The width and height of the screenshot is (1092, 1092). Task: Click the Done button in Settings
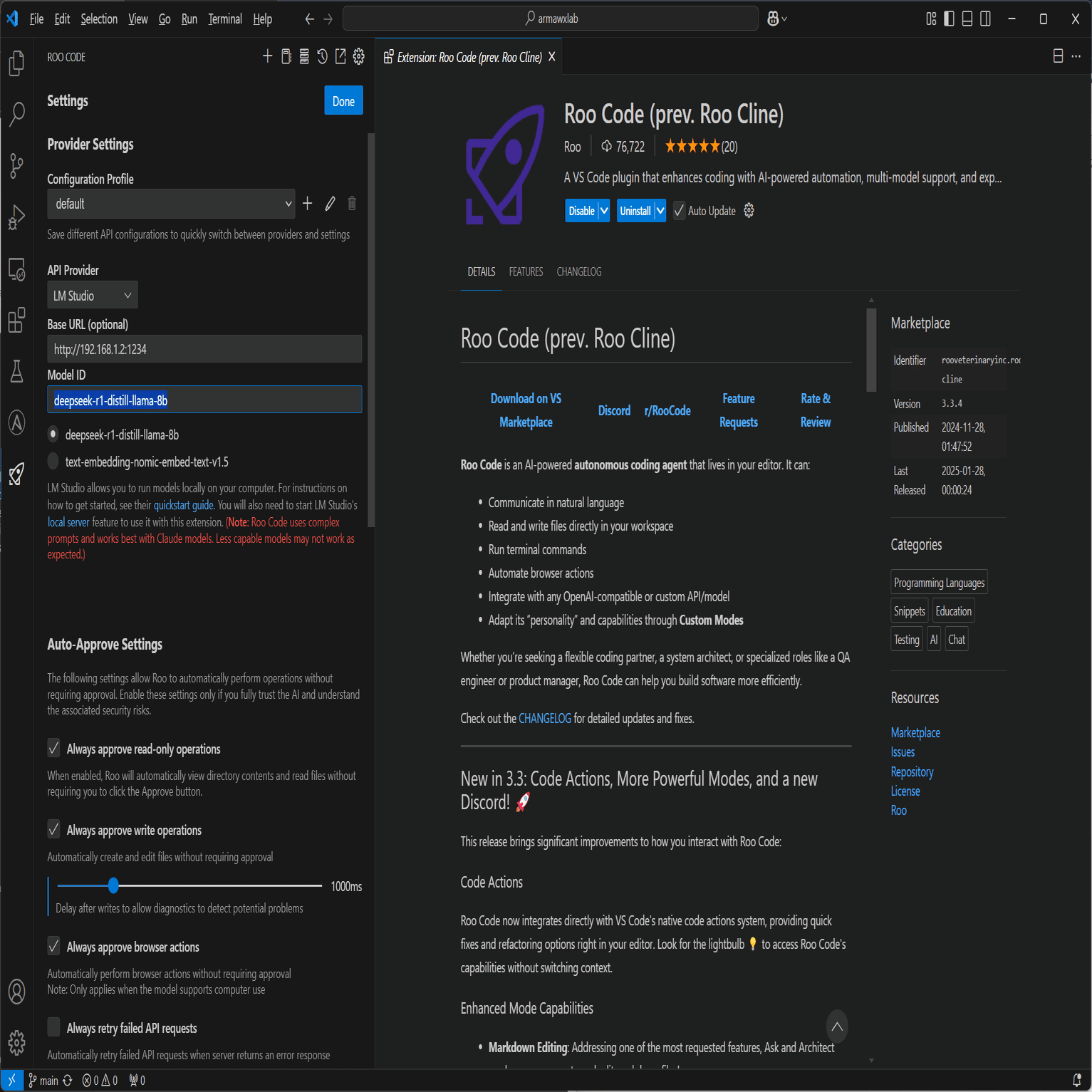click(343, 100)
